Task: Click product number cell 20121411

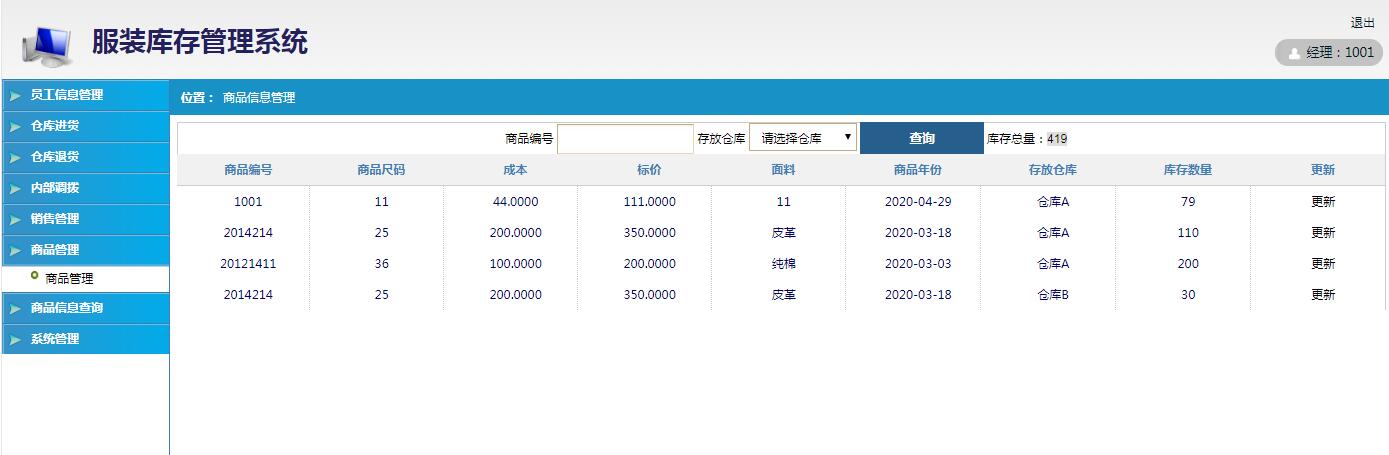Action: point(248,264)
